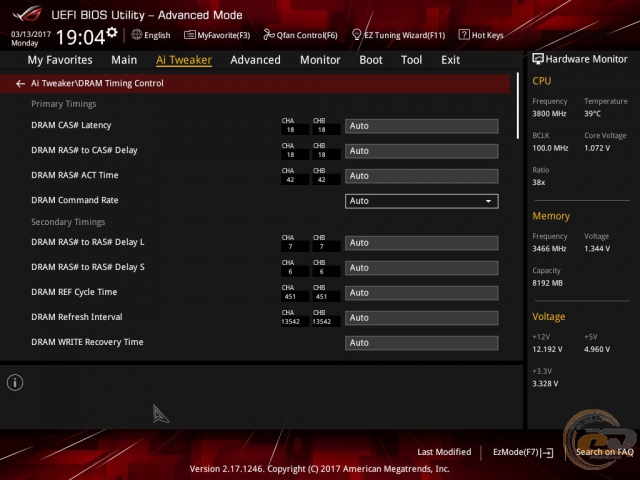Click CPU frequency 3800 MHz value
Screen dimensions: 640x480
549,113
